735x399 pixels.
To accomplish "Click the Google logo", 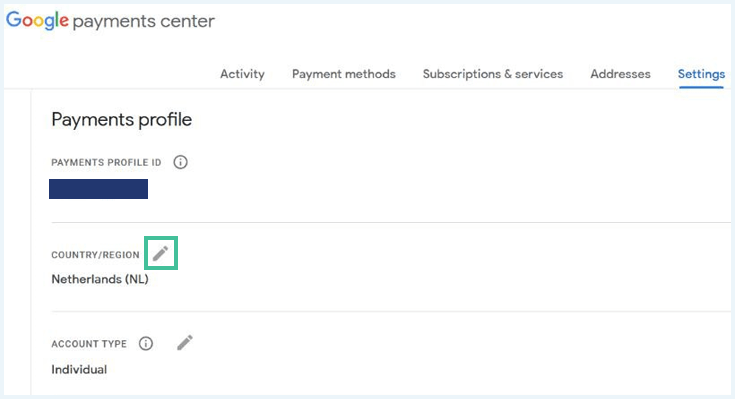I will 38,21.
